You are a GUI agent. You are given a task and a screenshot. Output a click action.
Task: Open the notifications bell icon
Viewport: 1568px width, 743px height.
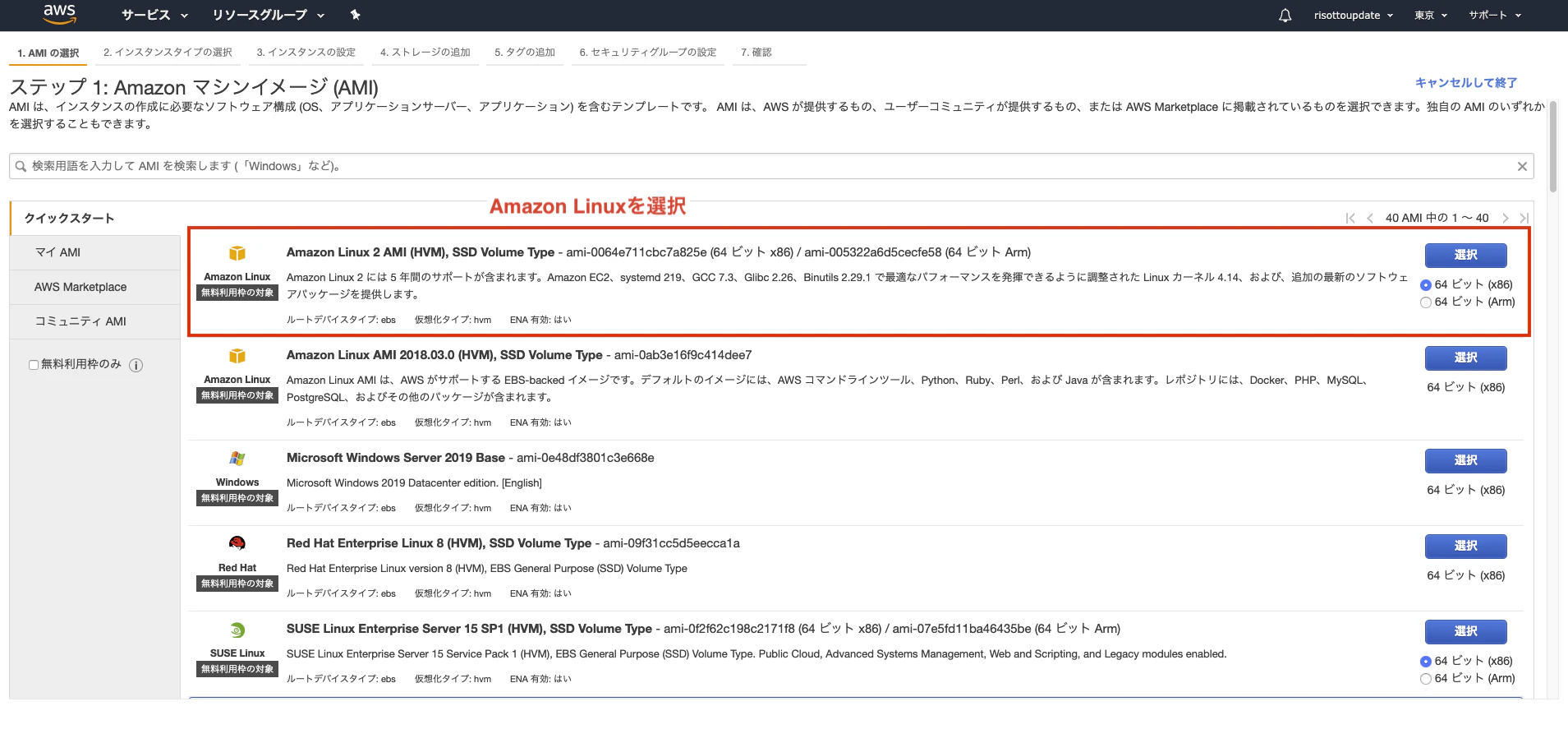tap(1285, 15)
